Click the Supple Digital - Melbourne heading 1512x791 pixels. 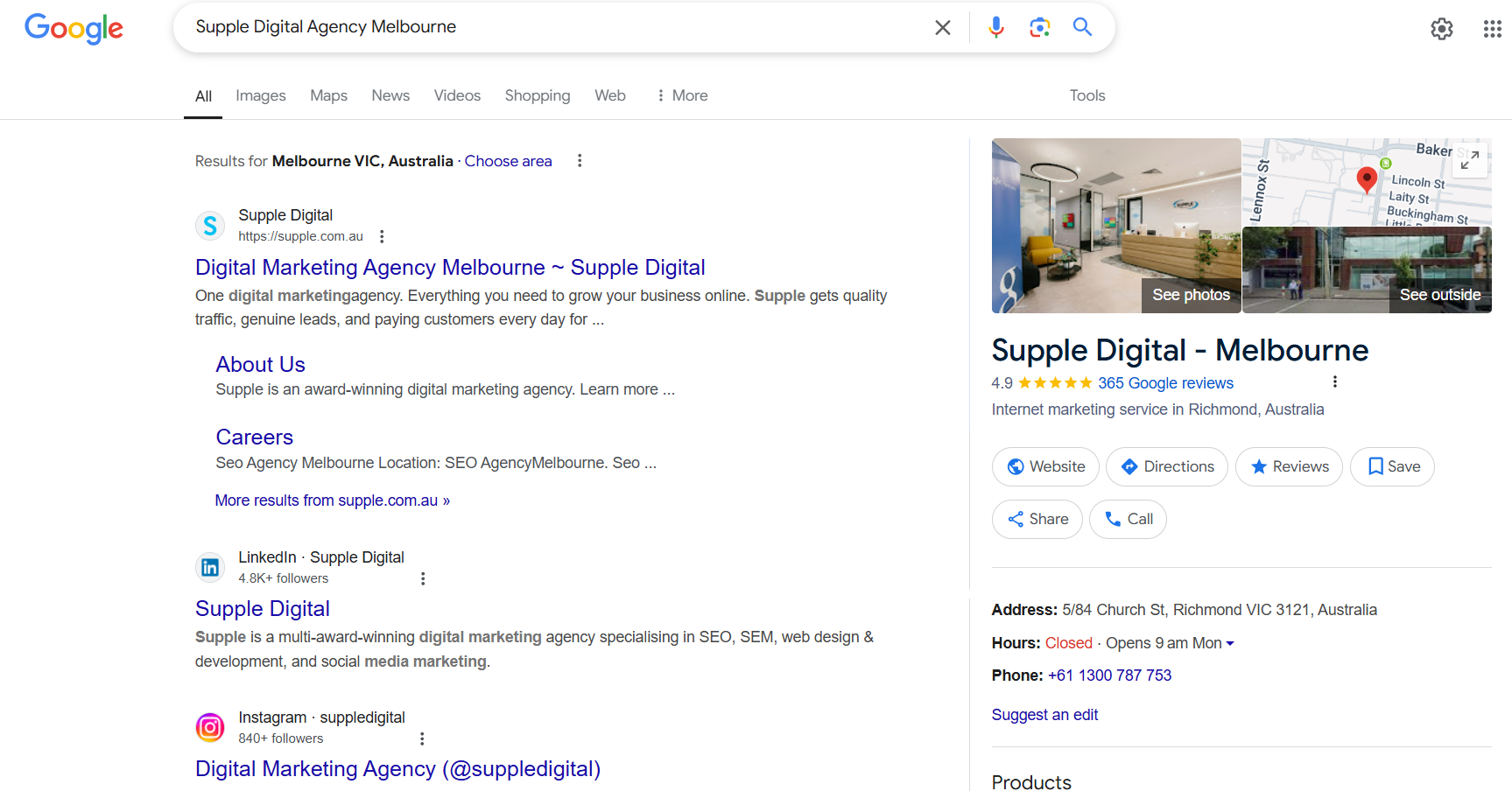click(x=1180, y=350)
